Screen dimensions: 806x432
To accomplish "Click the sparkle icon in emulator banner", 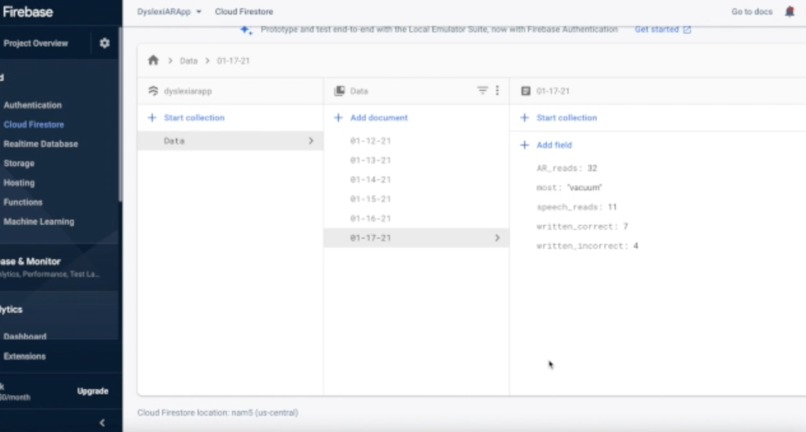I will point(246,30).
